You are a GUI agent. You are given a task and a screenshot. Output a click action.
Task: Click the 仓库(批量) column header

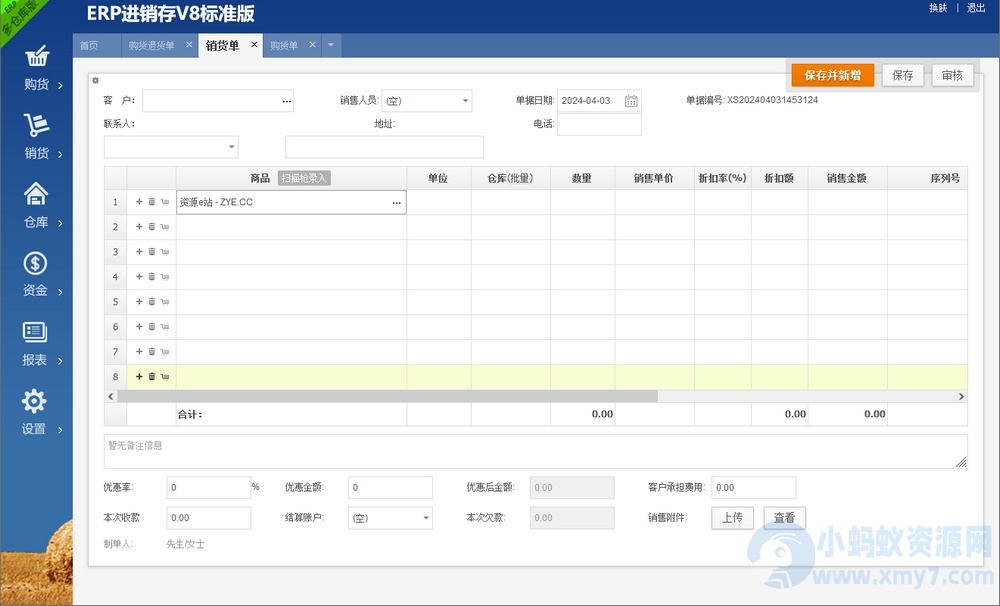510,178
